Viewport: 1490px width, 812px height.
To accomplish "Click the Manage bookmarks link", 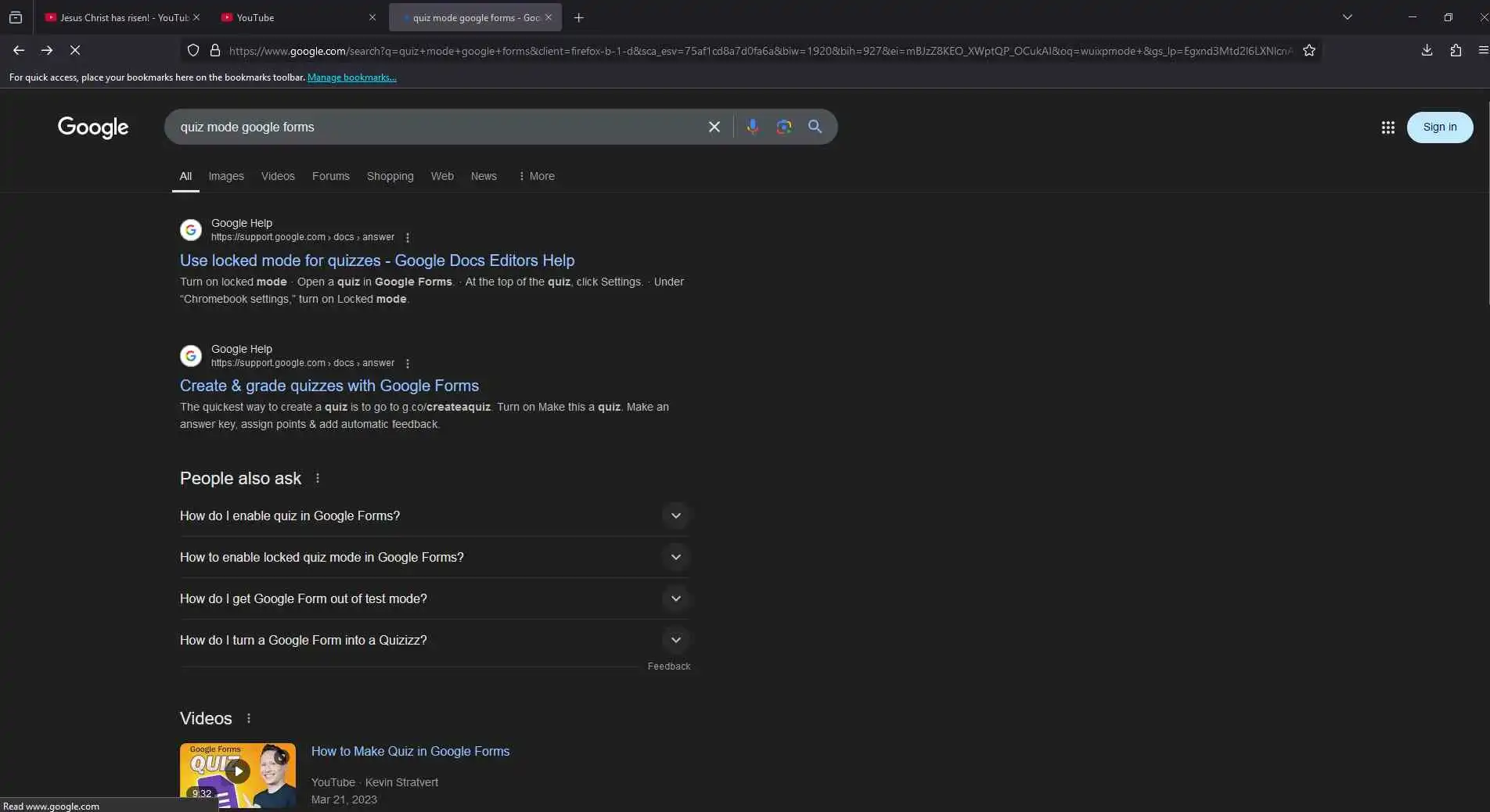I will (352, 77).
